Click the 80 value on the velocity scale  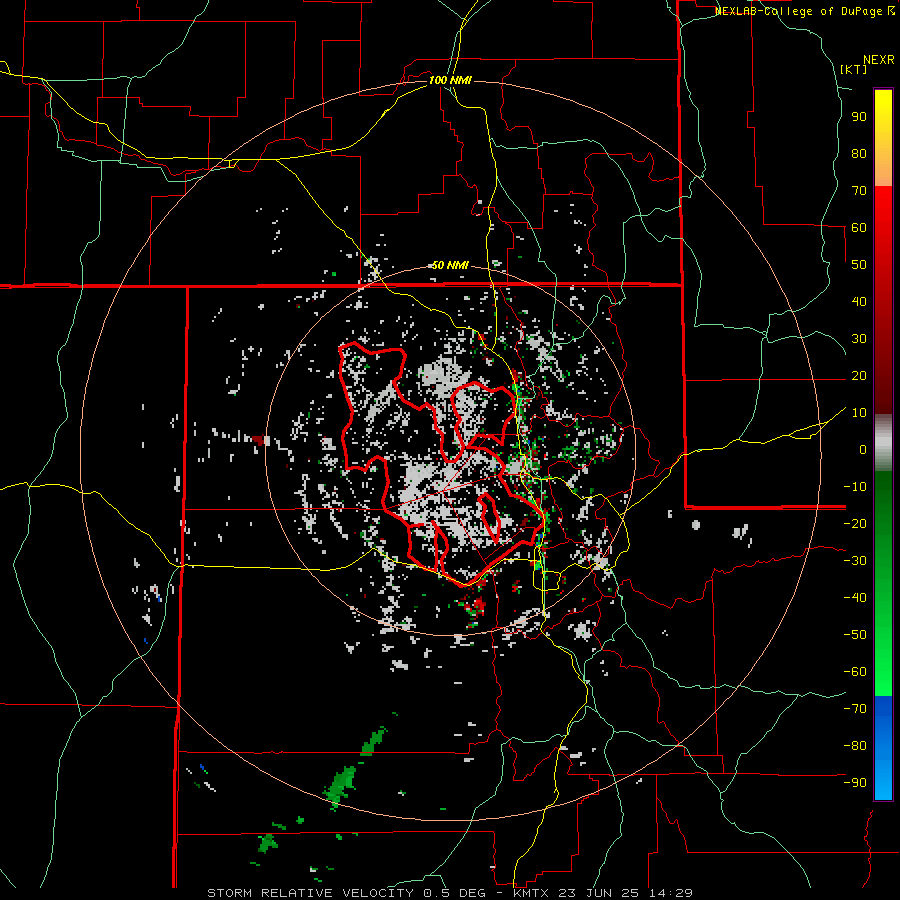[859, 154]
